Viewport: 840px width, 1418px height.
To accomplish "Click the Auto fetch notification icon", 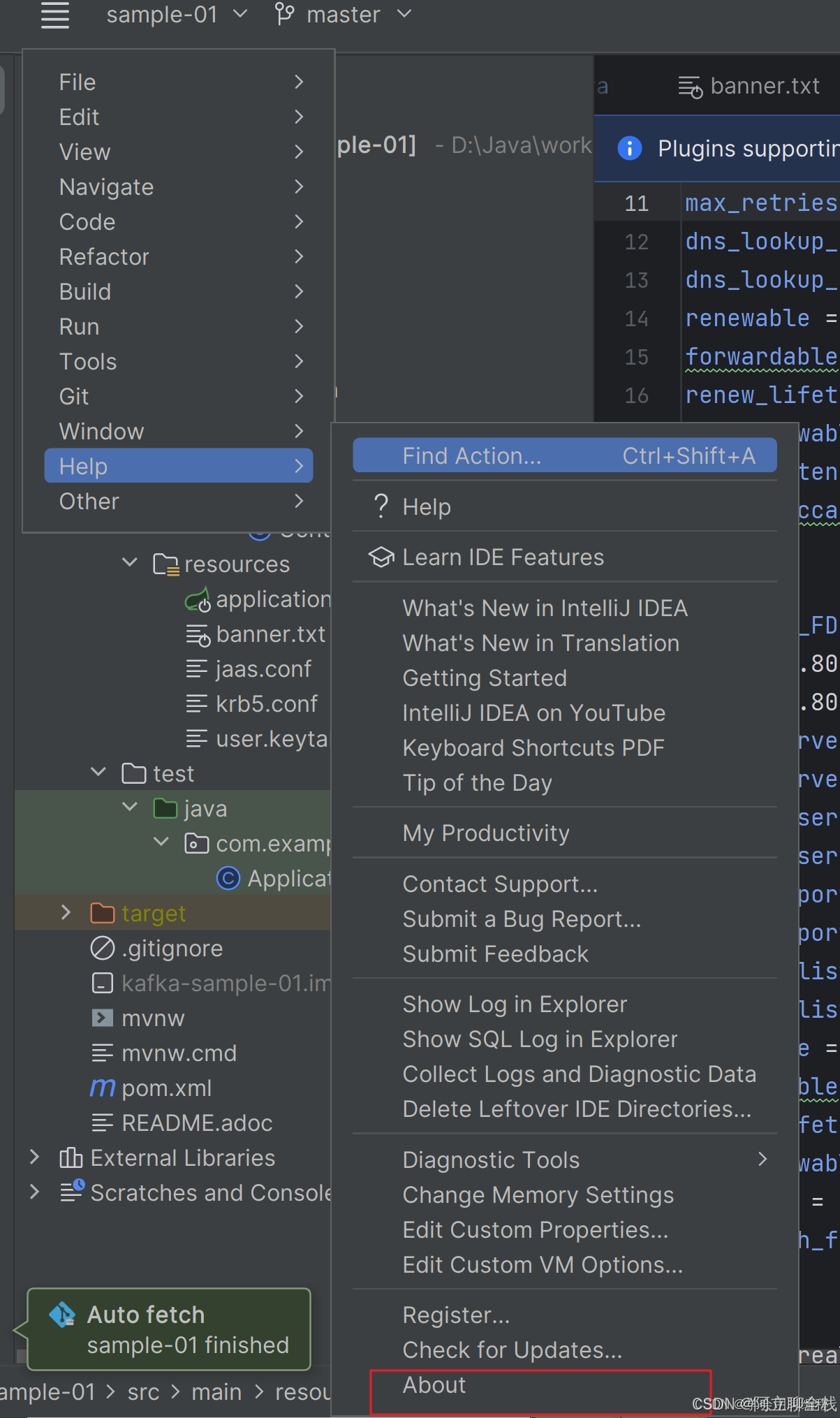I will (62, 1315).
